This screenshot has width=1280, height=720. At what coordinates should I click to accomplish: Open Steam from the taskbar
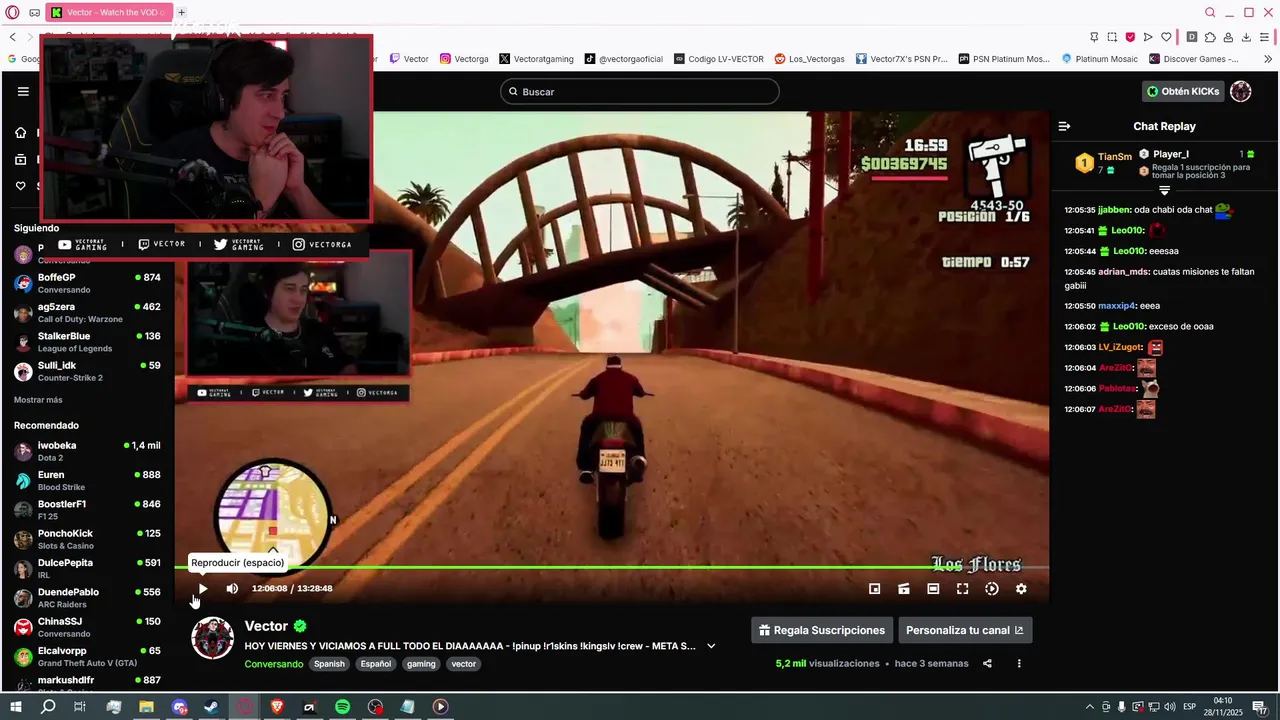pos(211,707)
